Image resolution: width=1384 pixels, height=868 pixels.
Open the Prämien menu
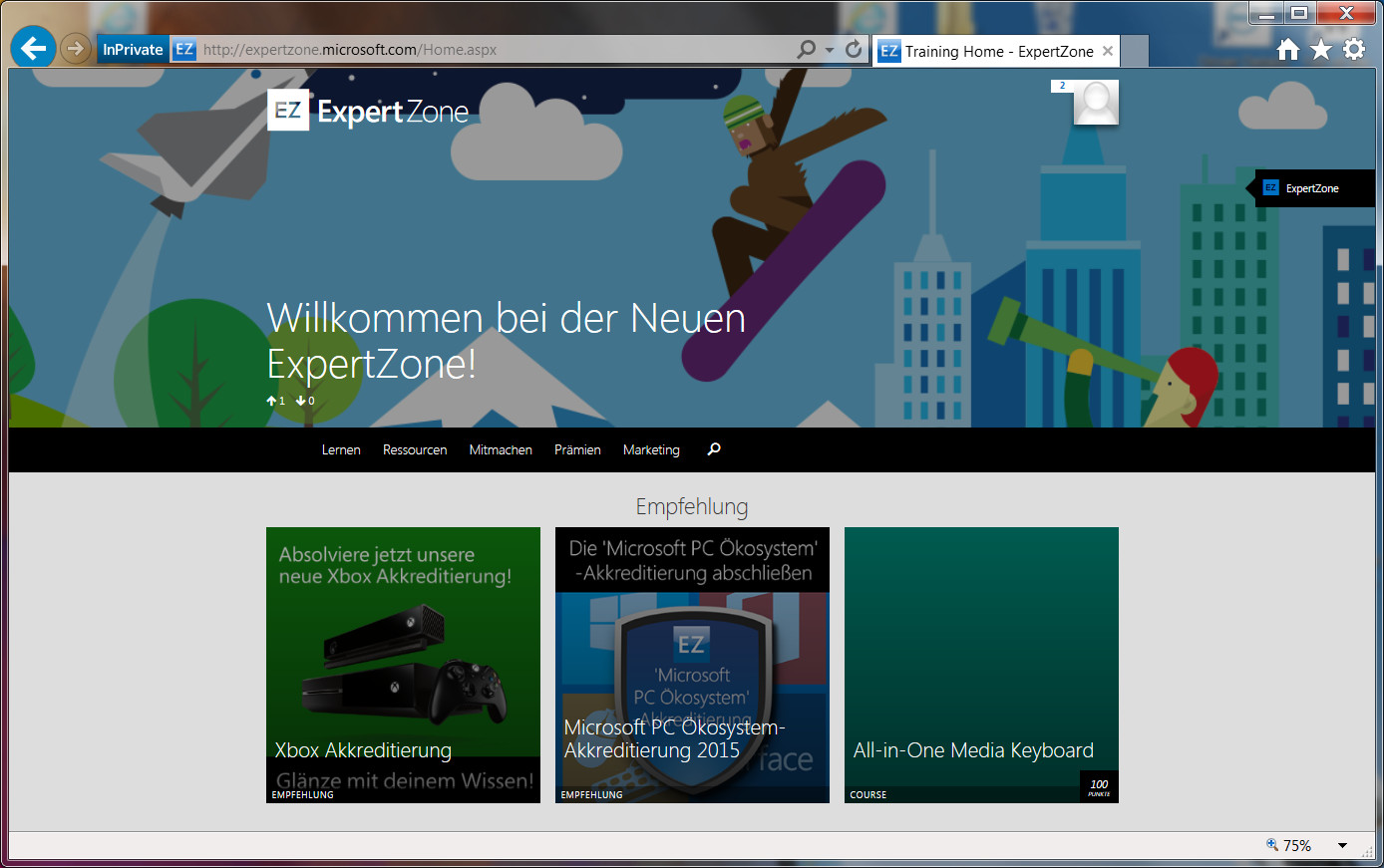577,449
